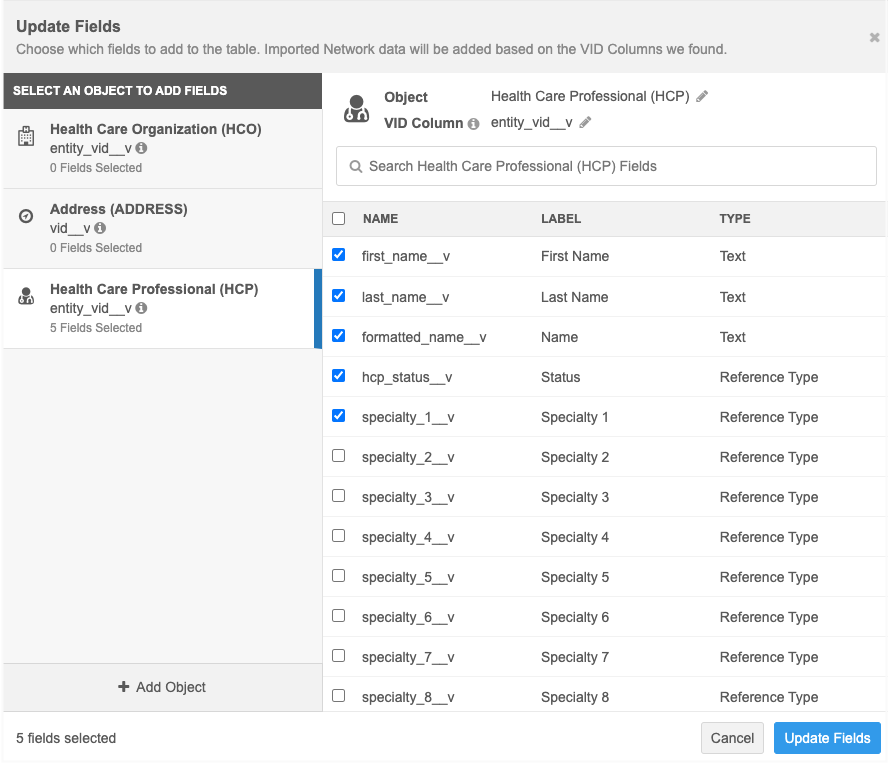Click the Address location marker icon
This screenshot has width=892, height=764.
click(x=27, y=217)
